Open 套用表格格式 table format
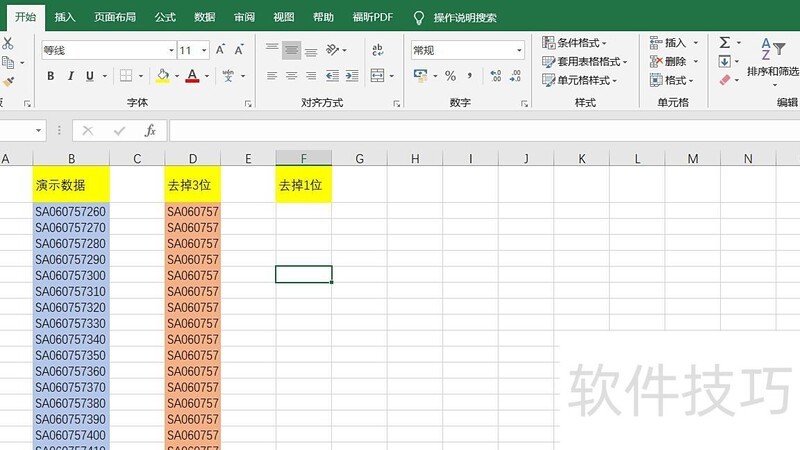The height and width of the screenshot is (450, 800). [584, 62]
